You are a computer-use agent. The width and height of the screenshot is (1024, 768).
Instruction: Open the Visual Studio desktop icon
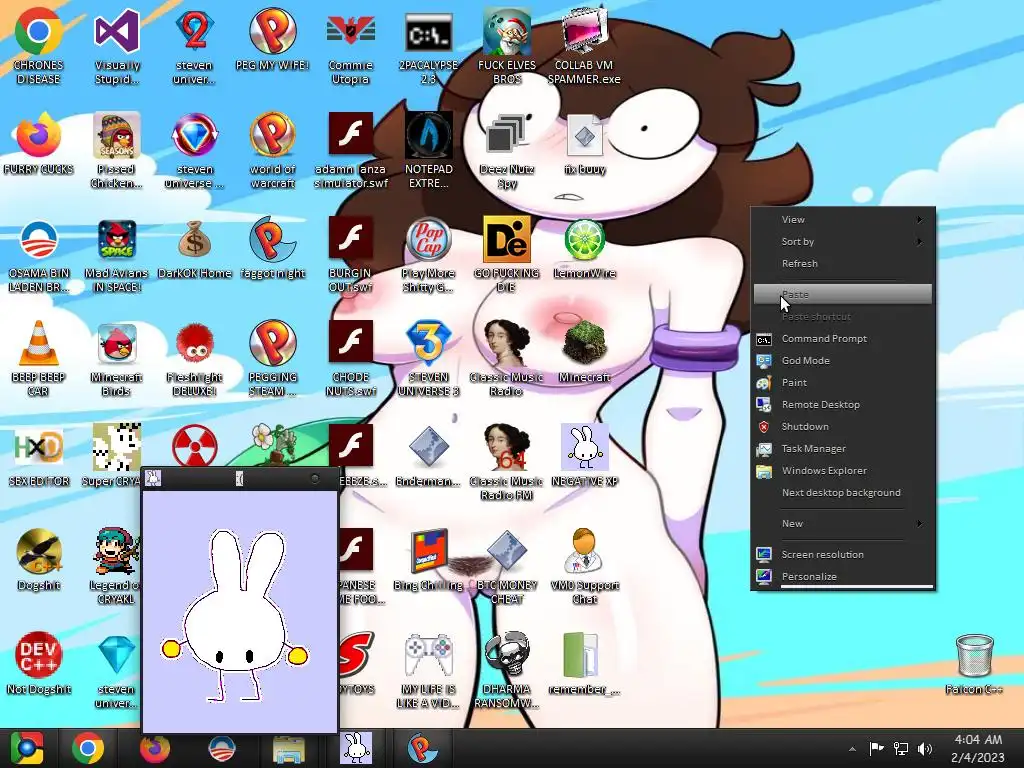[x=117, y=33]
